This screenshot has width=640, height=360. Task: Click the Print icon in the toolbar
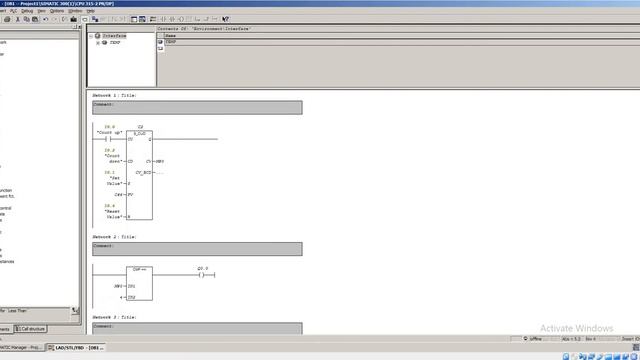coord(7,19)
